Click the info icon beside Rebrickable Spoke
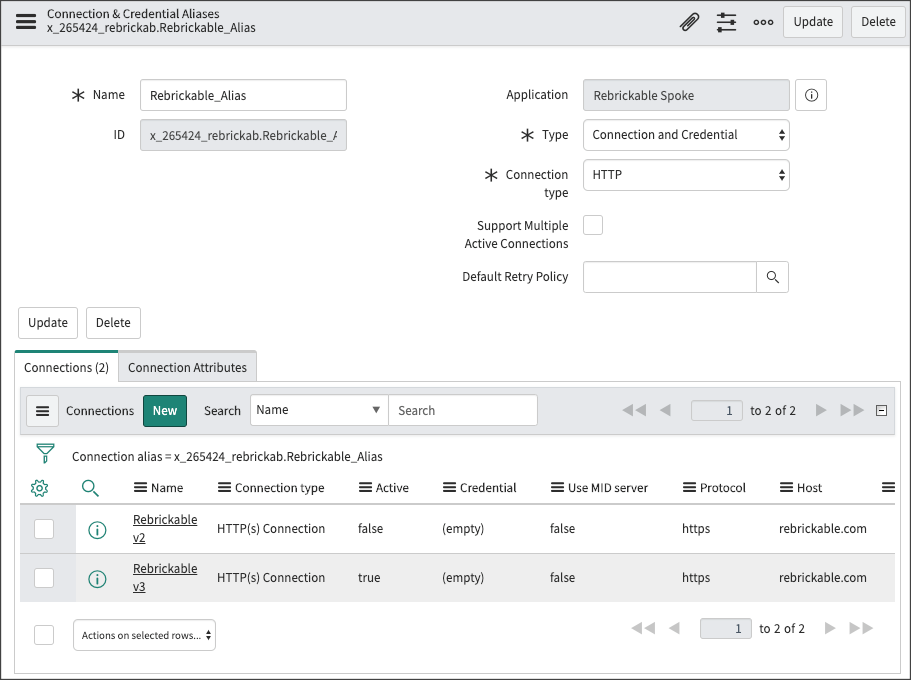The height and width of the screenshot is (680, 911). [810, 94]
